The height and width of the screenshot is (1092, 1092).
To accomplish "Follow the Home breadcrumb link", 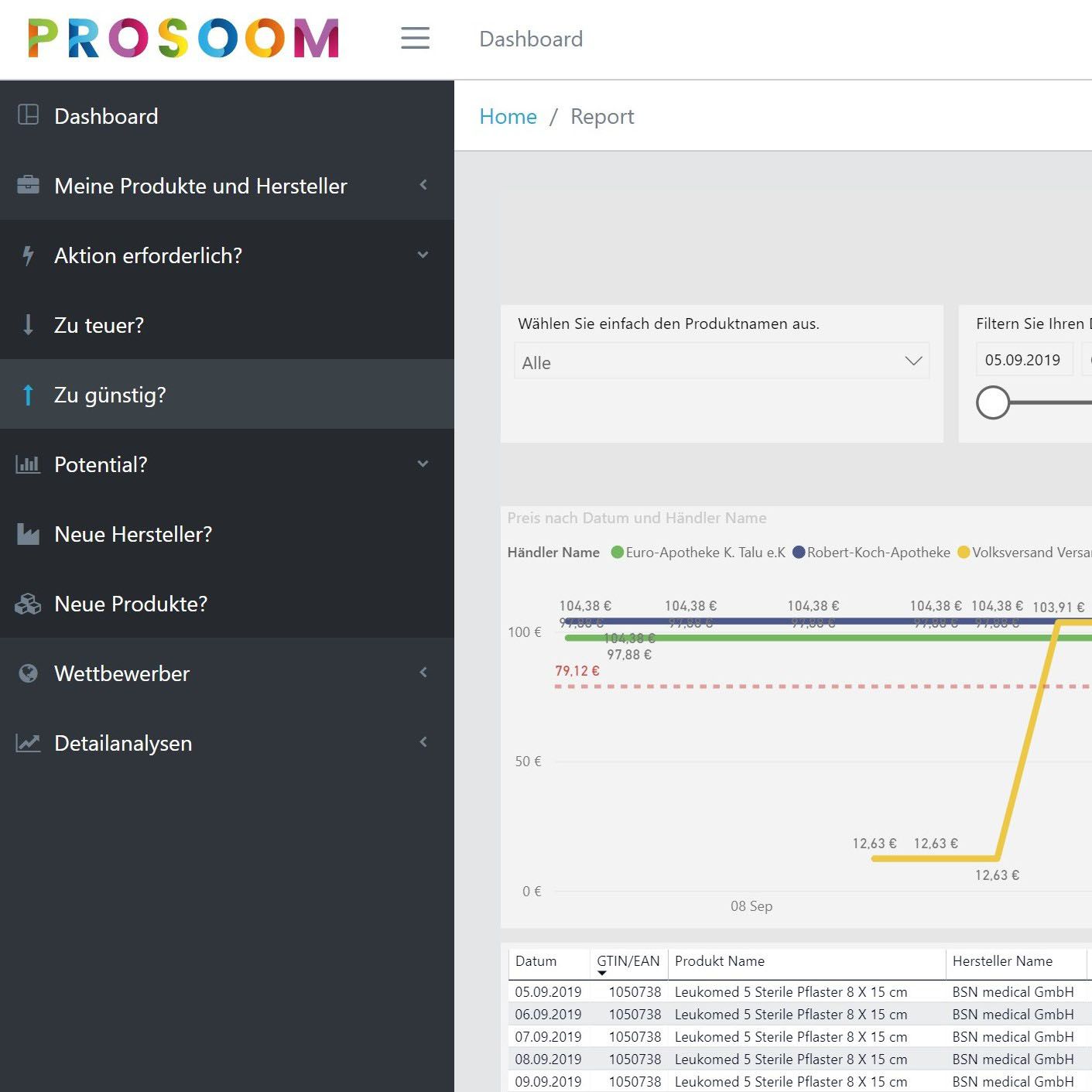I will [x=508, y=117].
